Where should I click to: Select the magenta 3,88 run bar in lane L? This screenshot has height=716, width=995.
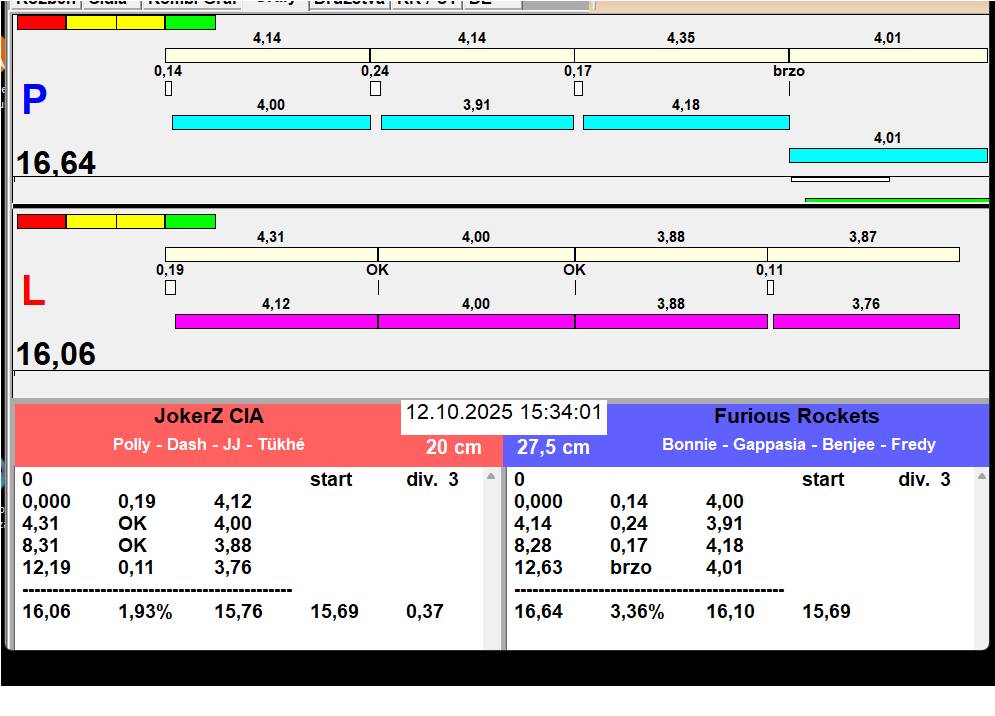click(671, 321)
